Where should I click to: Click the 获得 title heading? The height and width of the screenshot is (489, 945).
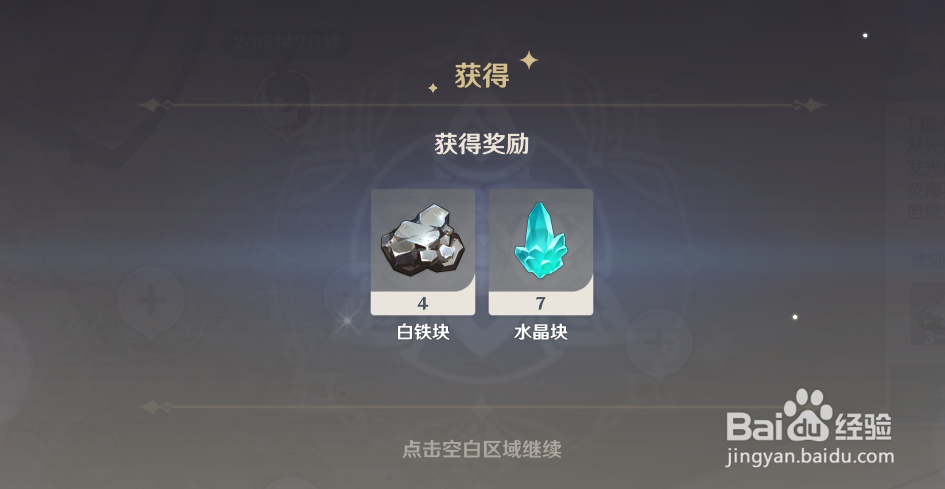482,76
